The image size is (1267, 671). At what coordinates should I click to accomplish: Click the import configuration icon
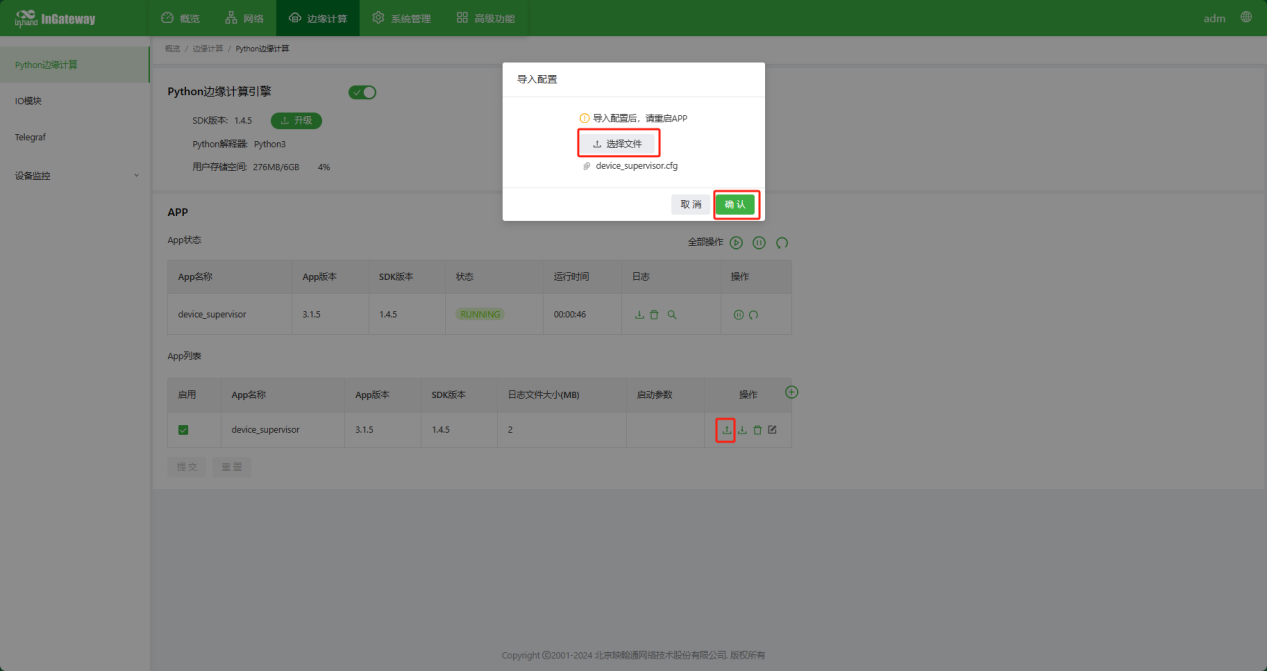pyautogui.click(x=727, y=430)
